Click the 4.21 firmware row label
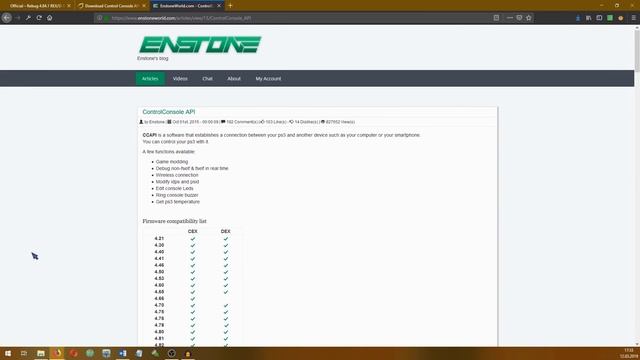 (159, 238)
